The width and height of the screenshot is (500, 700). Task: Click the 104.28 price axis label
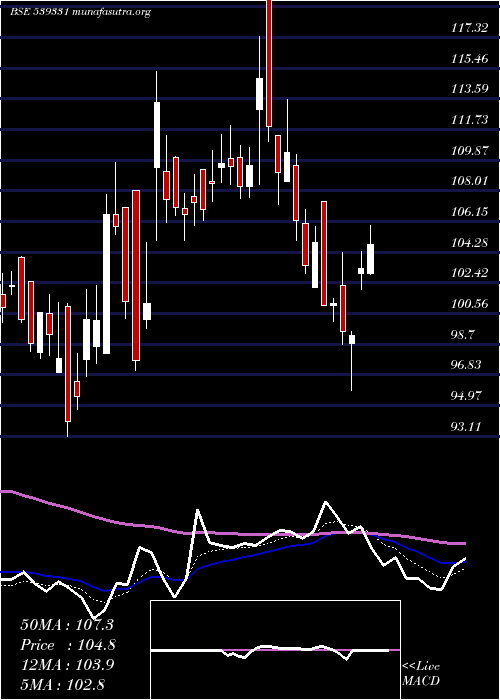[x=469, y=242]
